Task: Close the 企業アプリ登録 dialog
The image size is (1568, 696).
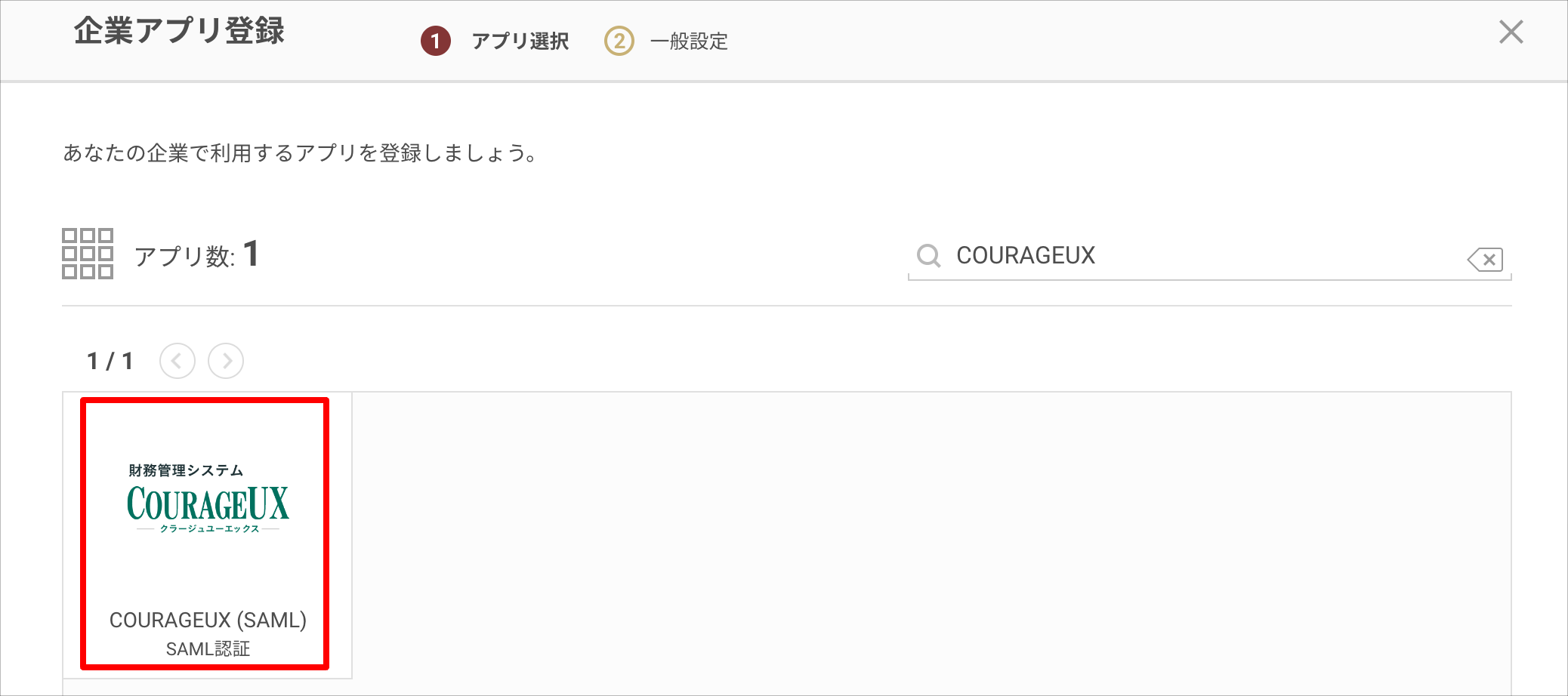Action: pos(1511,32)
